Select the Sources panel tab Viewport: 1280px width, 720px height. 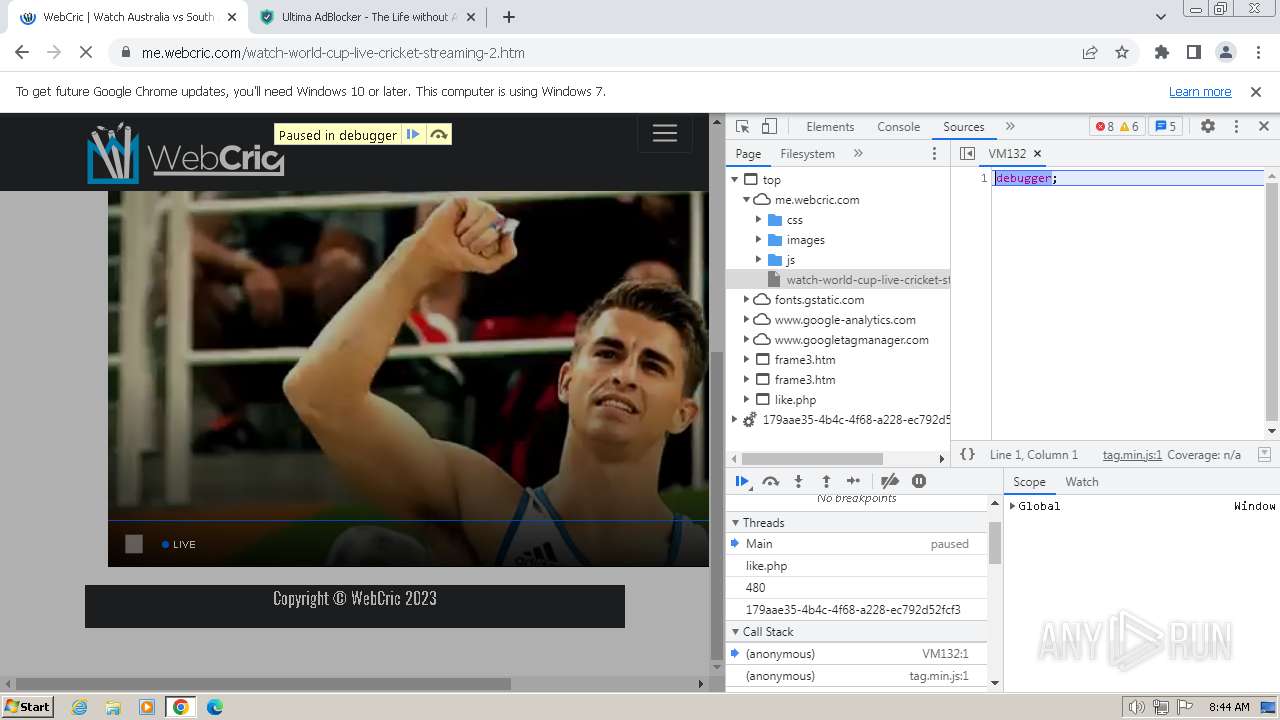(963, 127)
